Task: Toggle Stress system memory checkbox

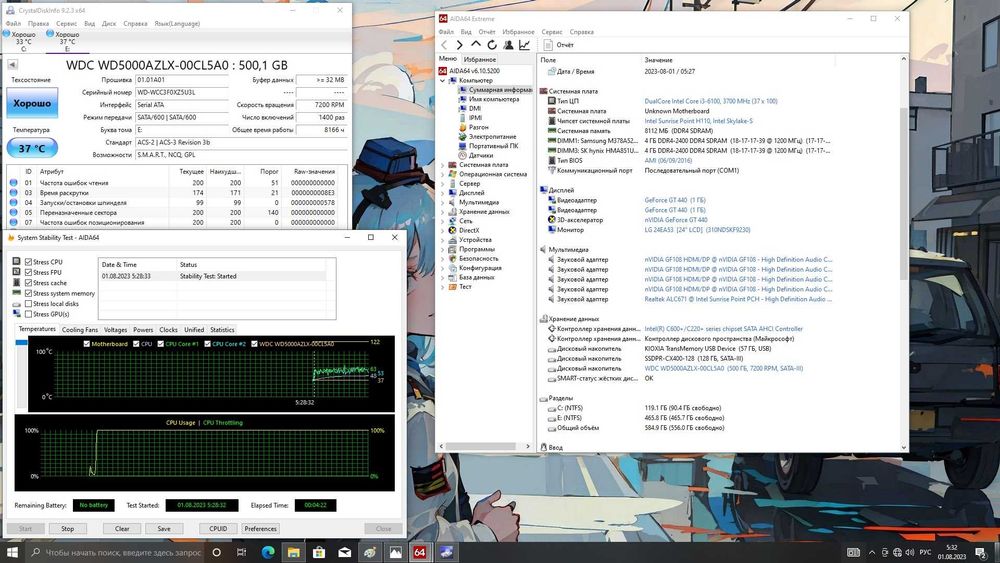Action: [x=29, y=293]
